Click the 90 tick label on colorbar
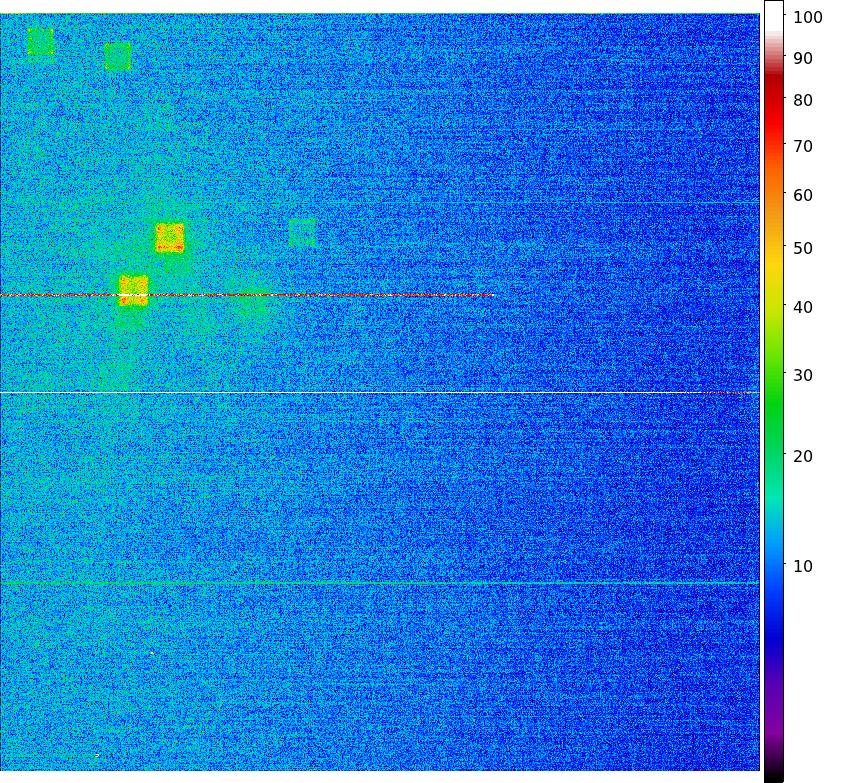The height and width of the screenshot is (783, 868). coord(803,58)
